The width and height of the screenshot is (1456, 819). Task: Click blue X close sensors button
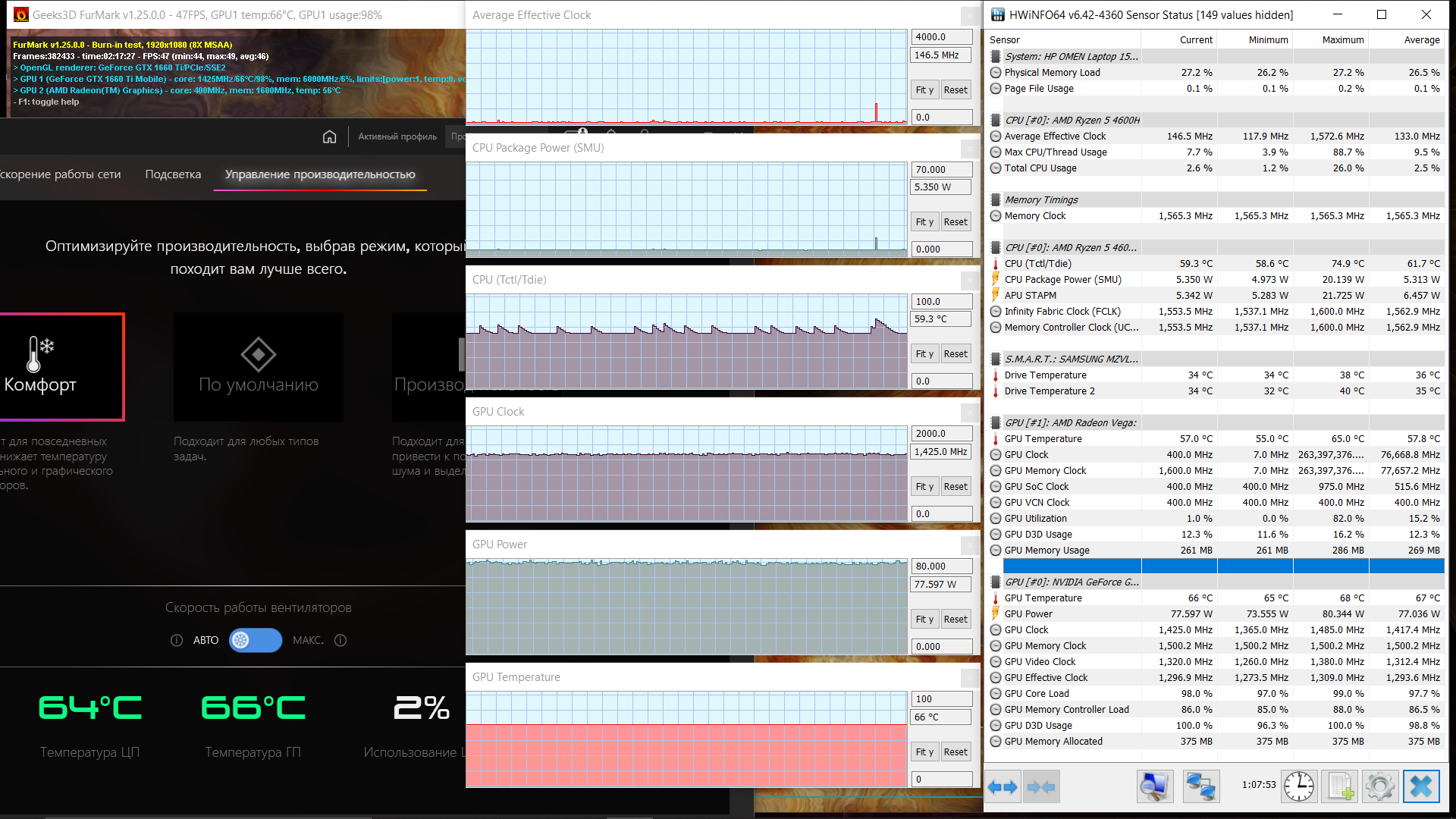click(1421, 786)
